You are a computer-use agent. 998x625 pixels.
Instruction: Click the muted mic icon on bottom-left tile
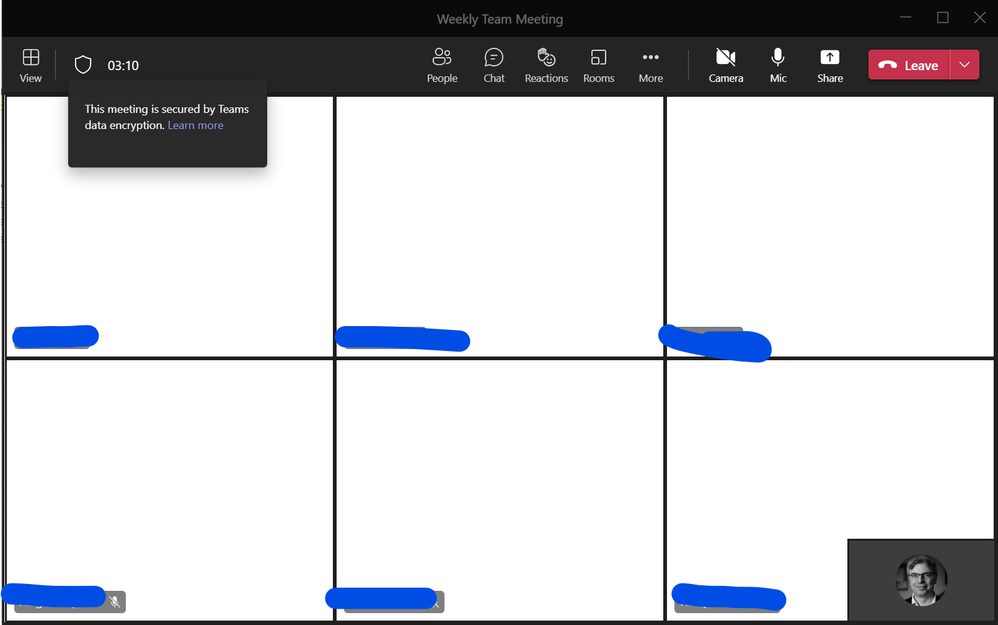[x=116, y=601]
